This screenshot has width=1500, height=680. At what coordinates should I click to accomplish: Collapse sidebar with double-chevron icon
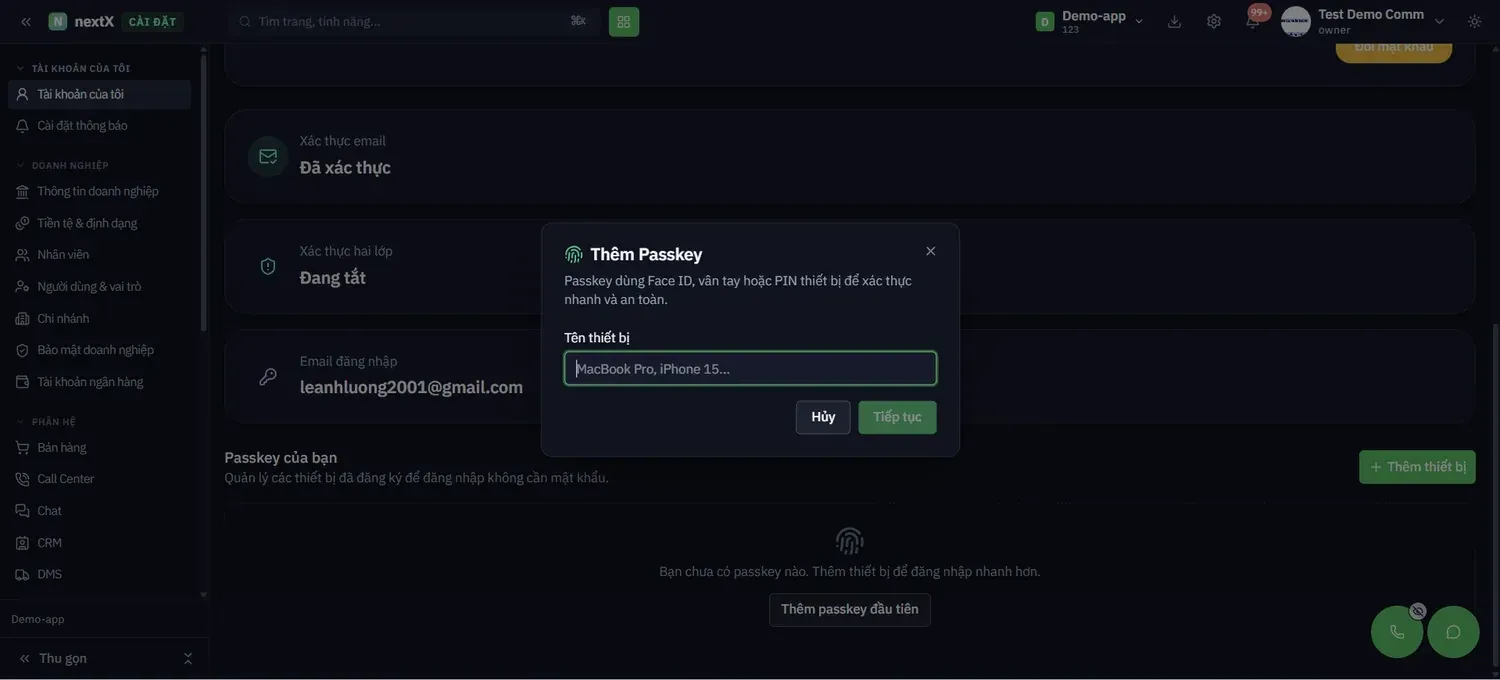(x=26, y=21)
